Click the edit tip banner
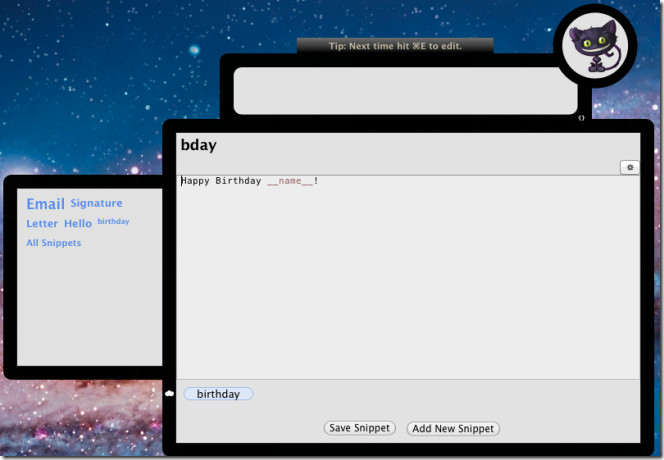 395,46
